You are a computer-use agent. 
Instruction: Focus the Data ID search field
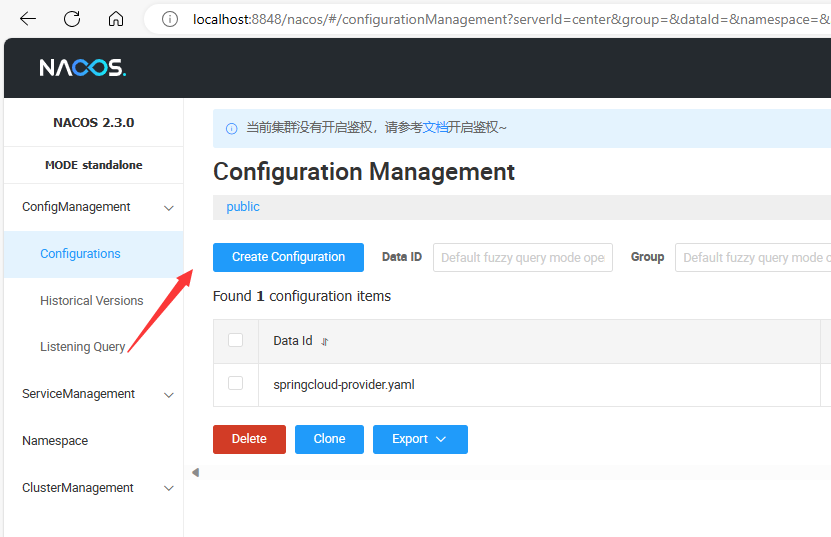click(x=522, y=257)
